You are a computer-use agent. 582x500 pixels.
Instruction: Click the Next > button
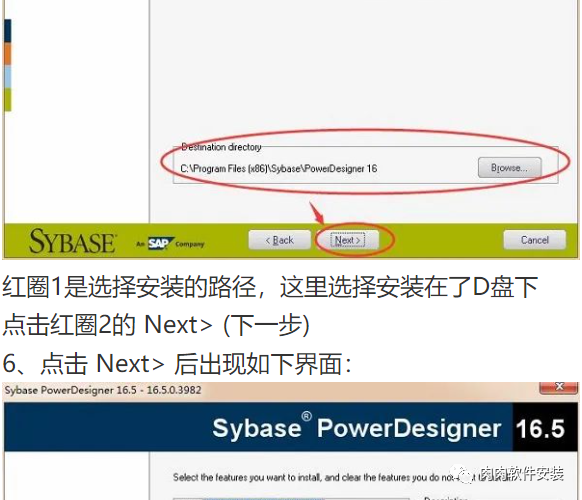[347, 240]
